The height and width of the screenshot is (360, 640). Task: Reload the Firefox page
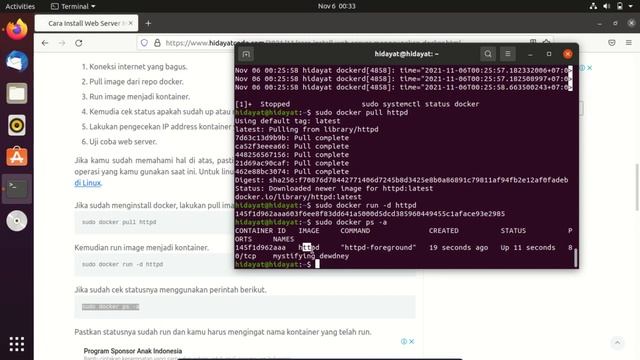[79, 43]
